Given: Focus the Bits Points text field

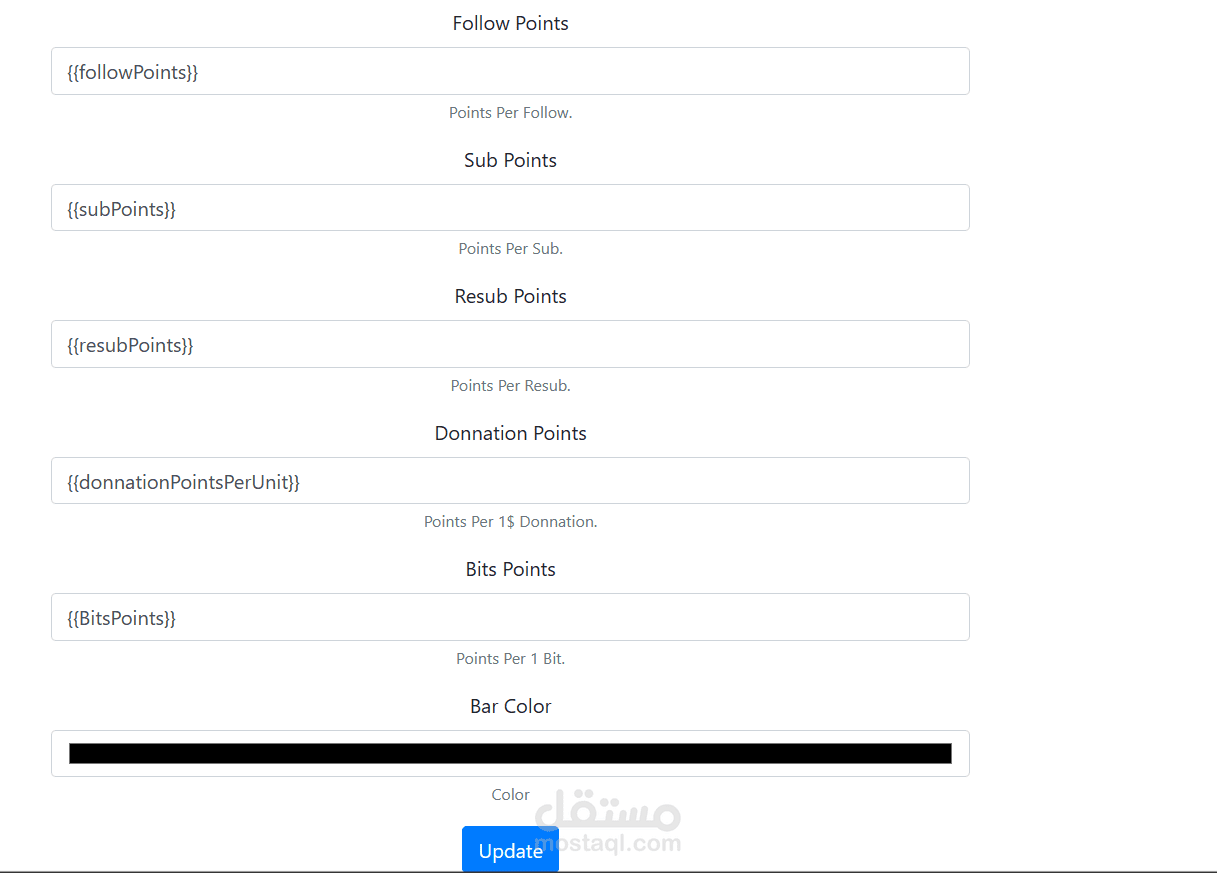Looking at the screenshot, I should pyautogui.click(x=510, y=617).
